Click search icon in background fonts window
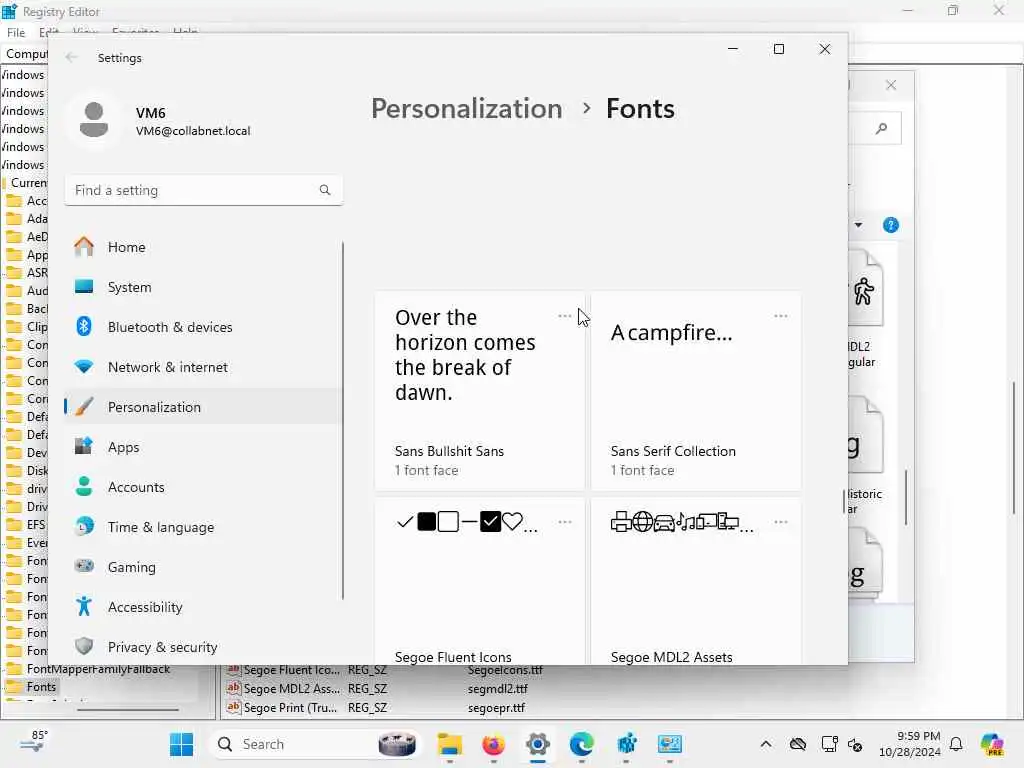 pos(882,128)
